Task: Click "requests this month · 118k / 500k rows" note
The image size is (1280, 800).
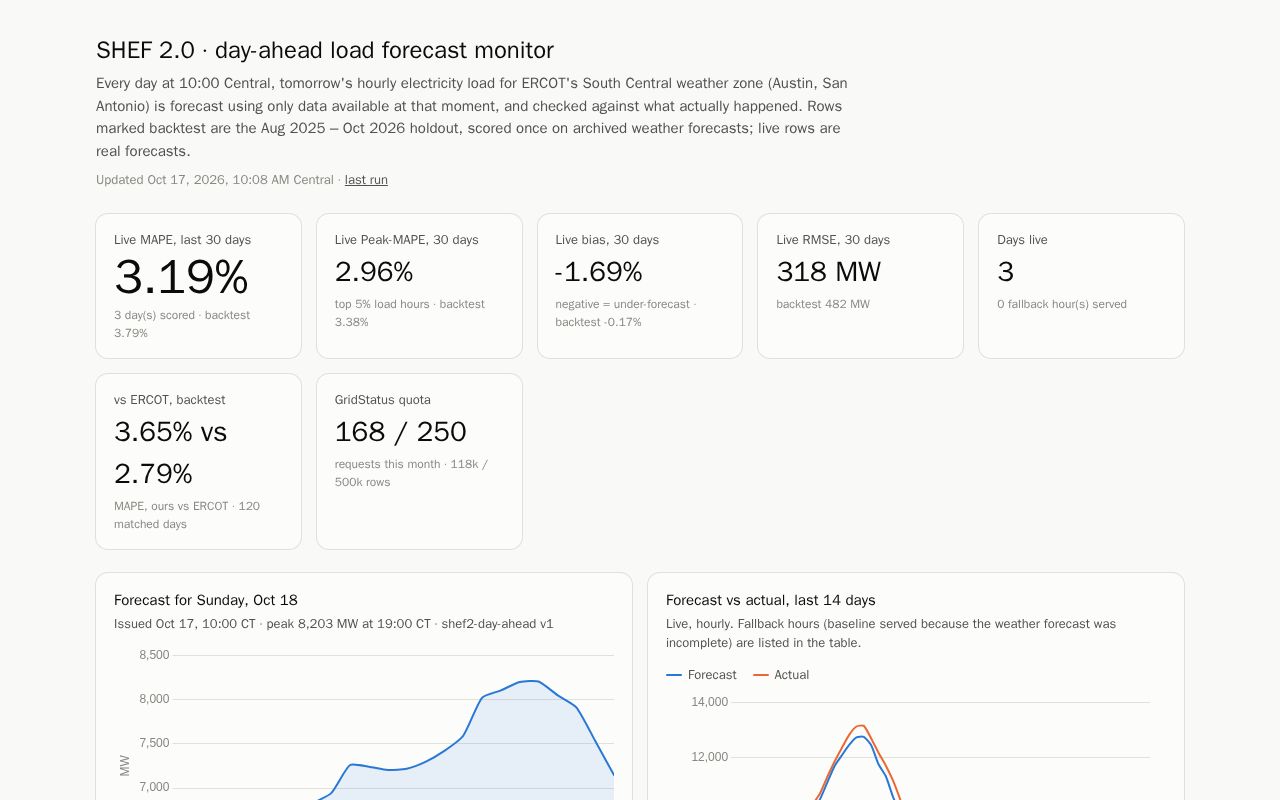Action: coord(411,473)
